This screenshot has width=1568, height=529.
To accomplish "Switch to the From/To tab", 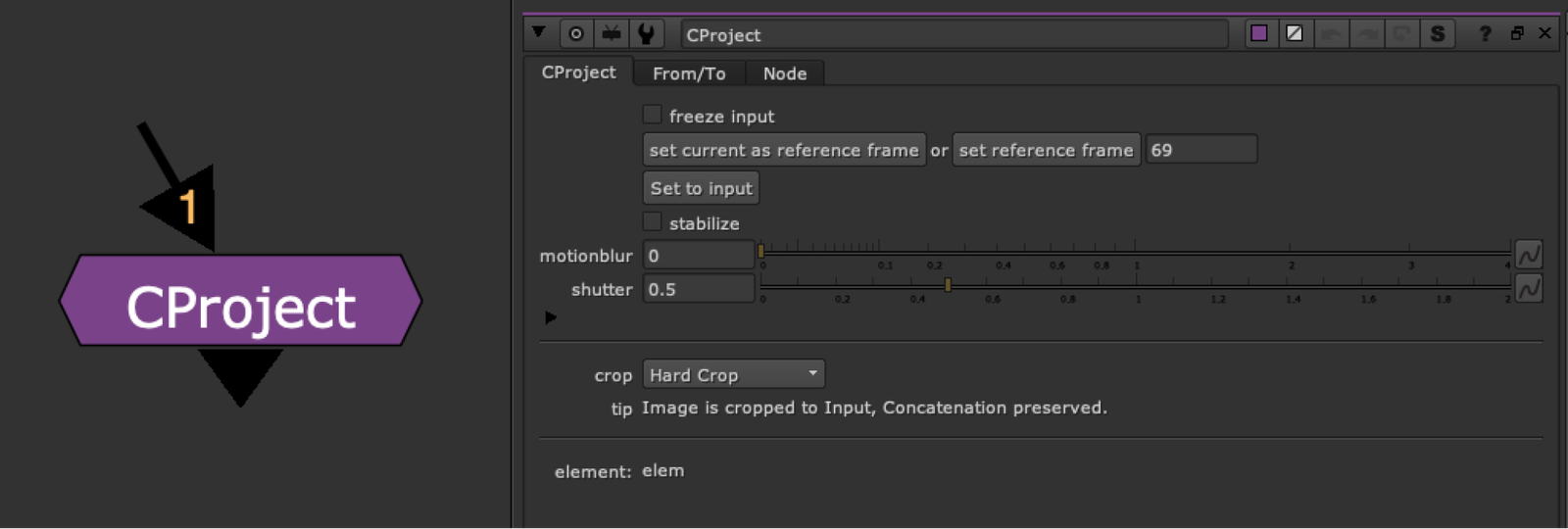I will click(x=689, y=73).
